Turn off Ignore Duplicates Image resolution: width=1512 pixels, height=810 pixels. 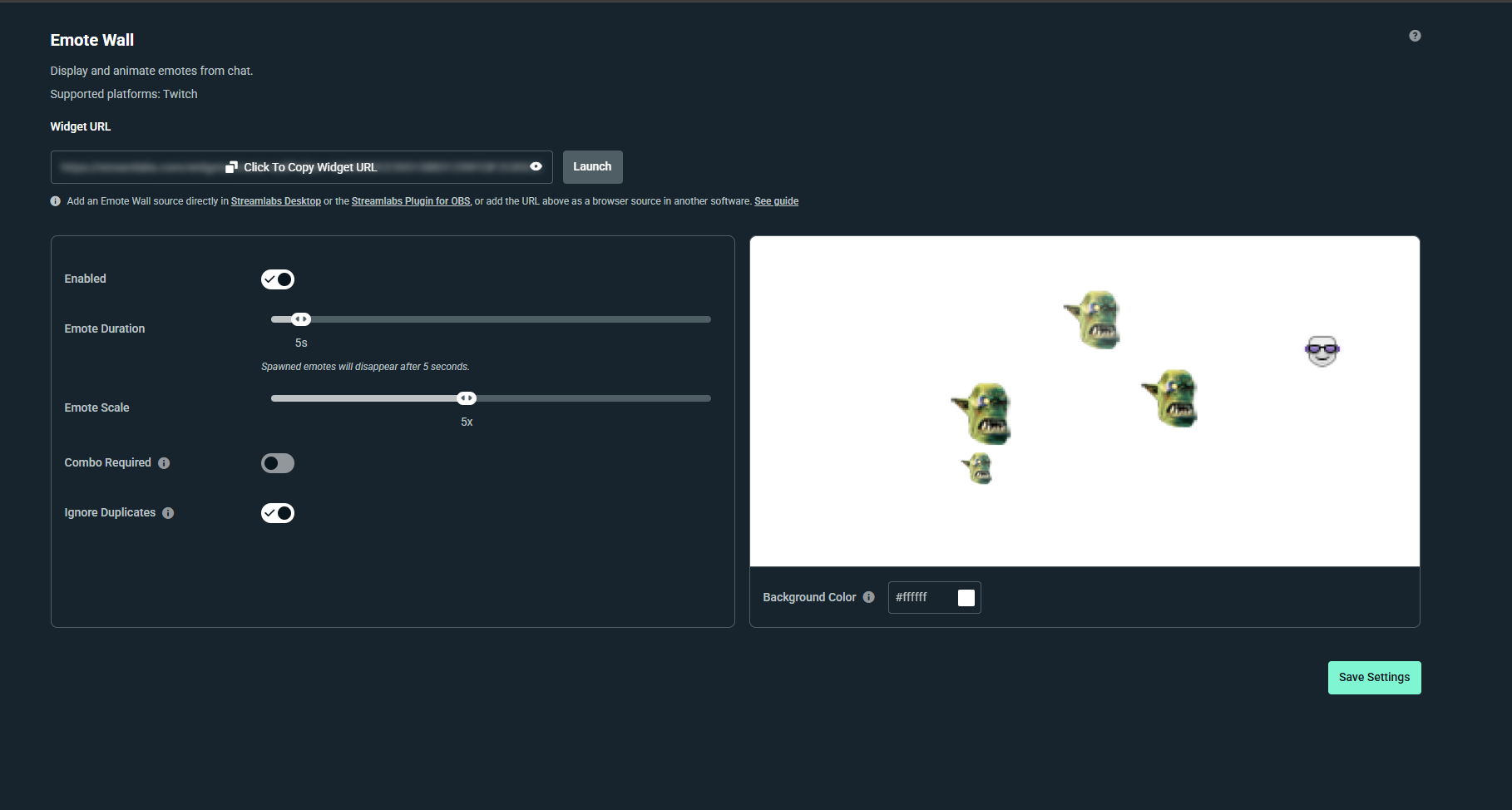point(278,512)
